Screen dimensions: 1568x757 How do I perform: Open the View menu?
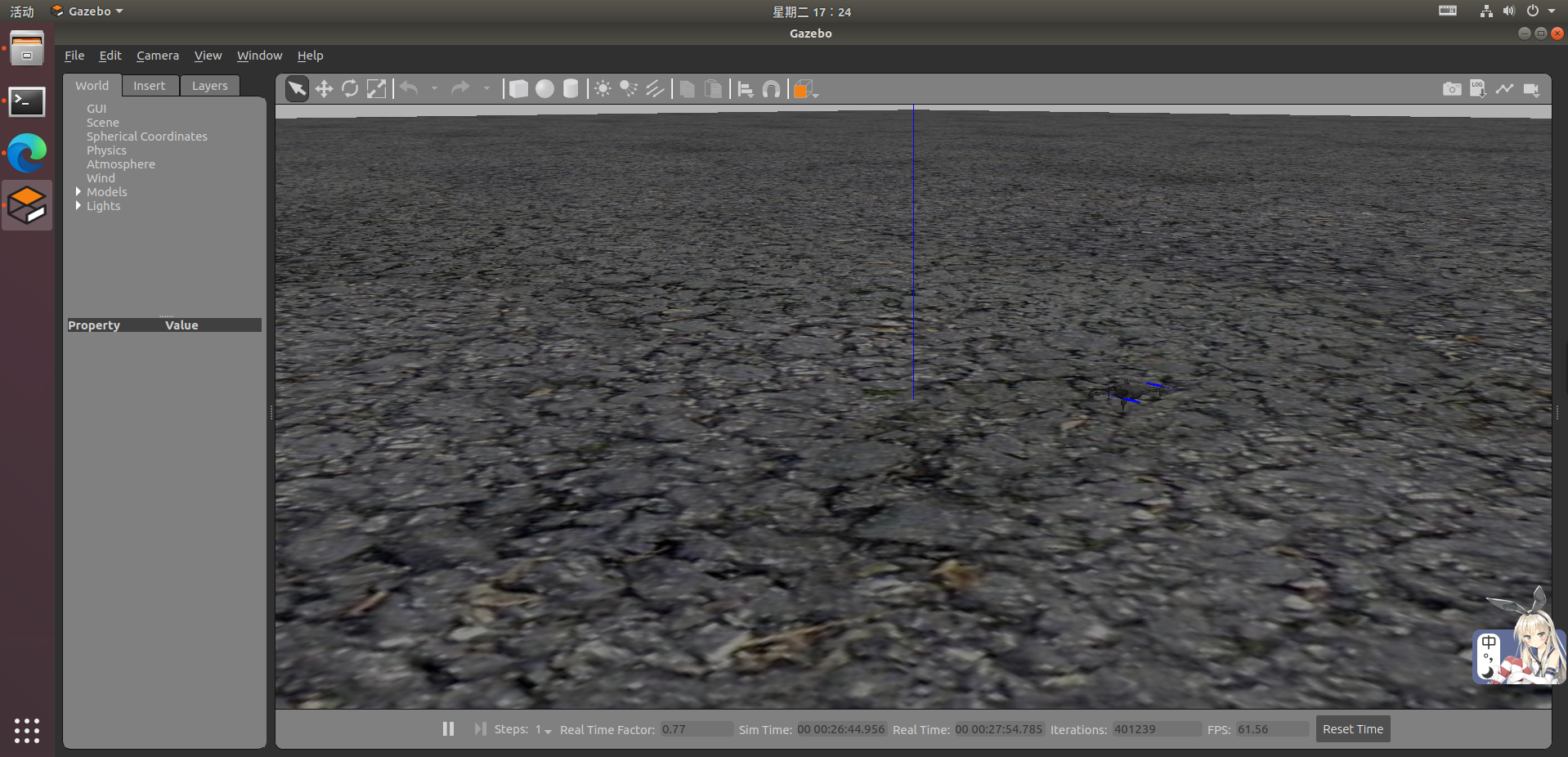pyautogui.click(x=208, y=56)
